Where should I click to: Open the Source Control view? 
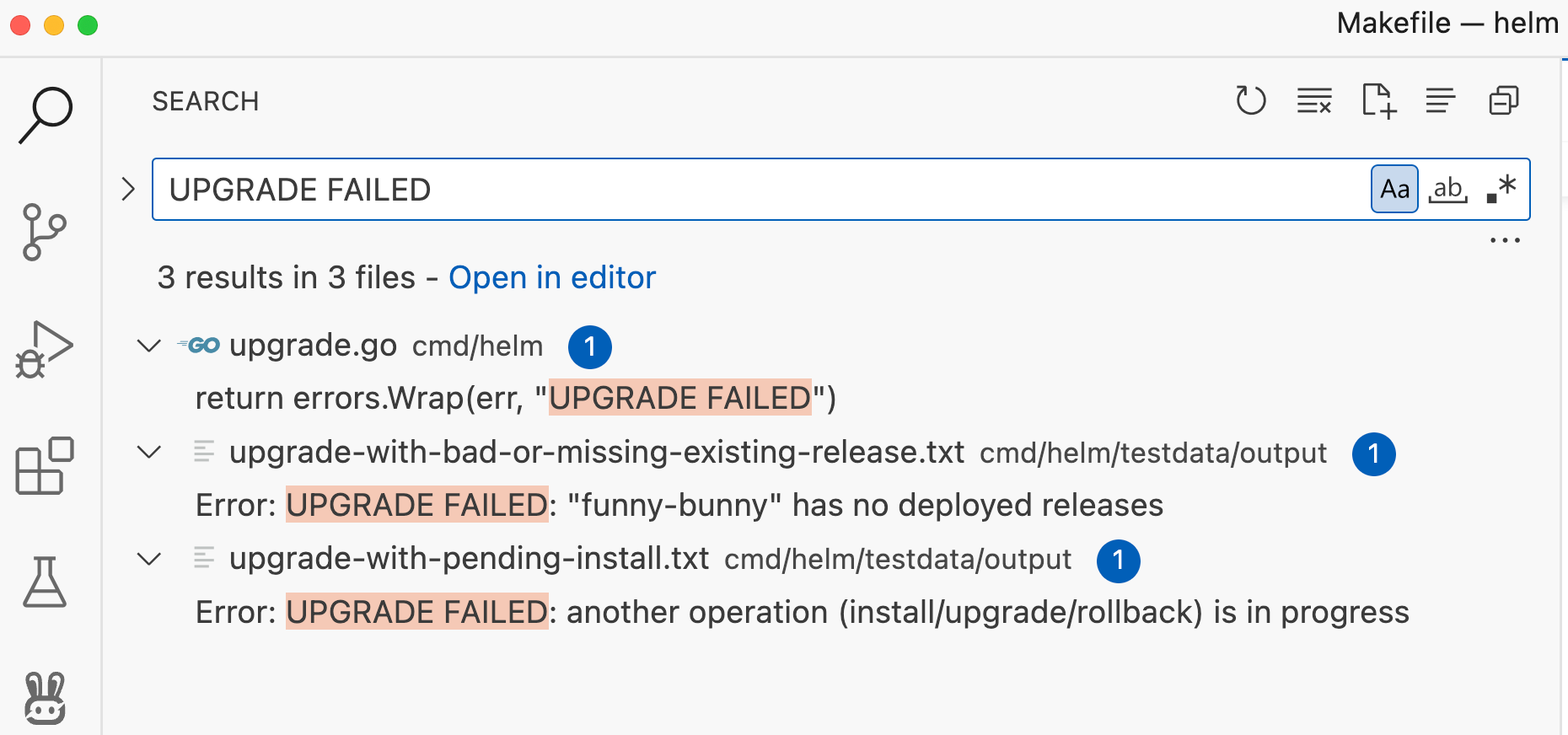pos(45,232)
